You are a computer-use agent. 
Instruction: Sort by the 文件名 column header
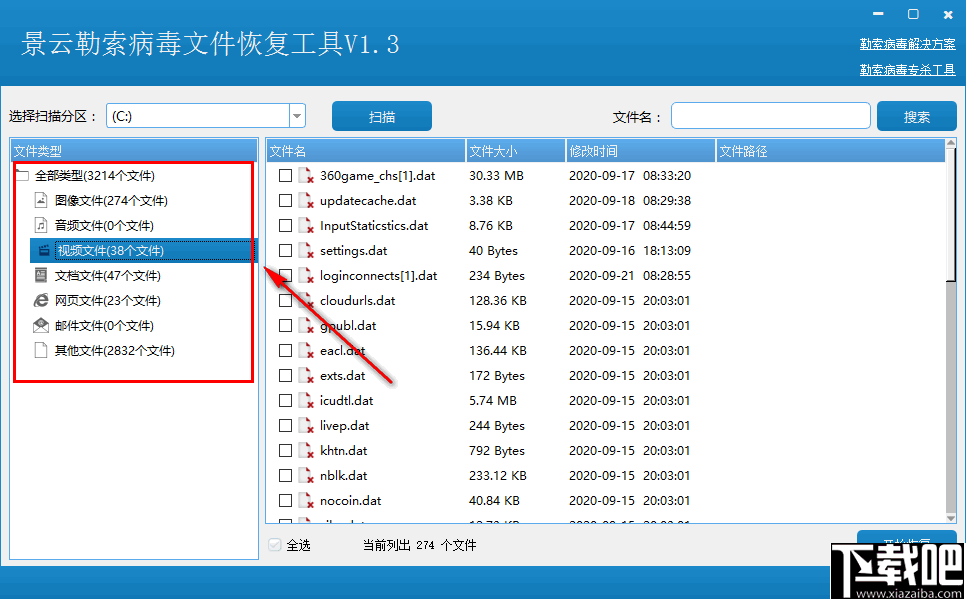[x=366, y=151]
